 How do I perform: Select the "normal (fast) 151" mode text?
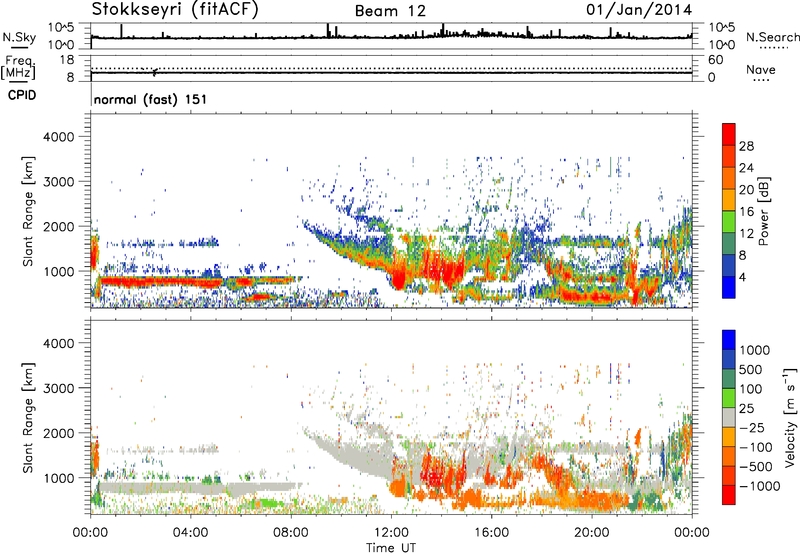151,99
